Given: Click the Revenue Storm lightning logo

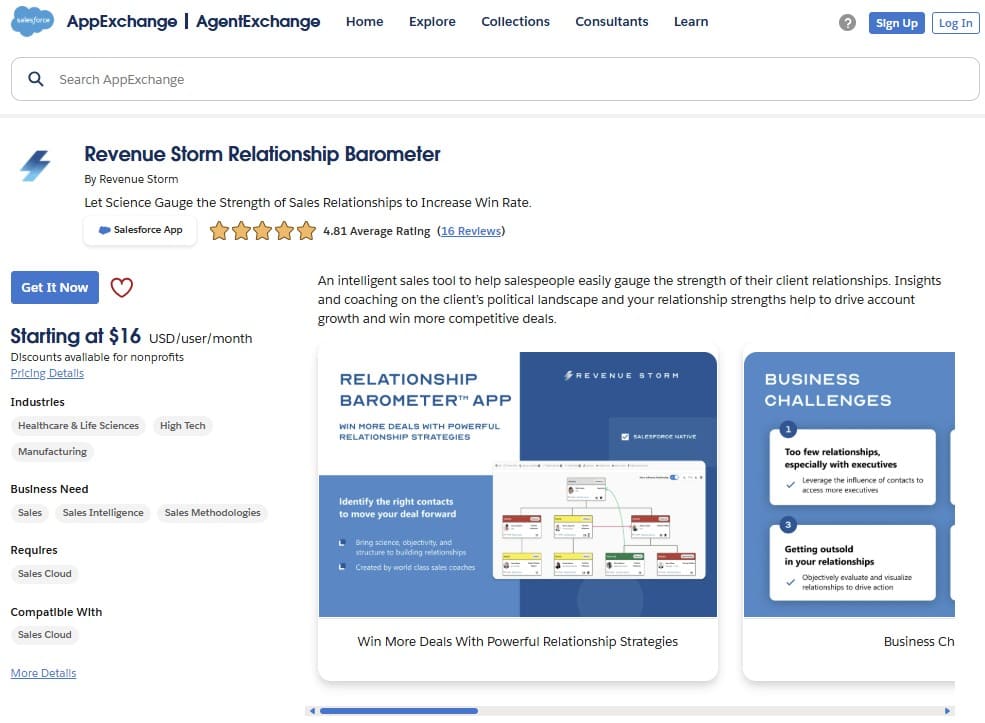Looking at the screenshot, I should pyautogui.click(x=35, y=166).
